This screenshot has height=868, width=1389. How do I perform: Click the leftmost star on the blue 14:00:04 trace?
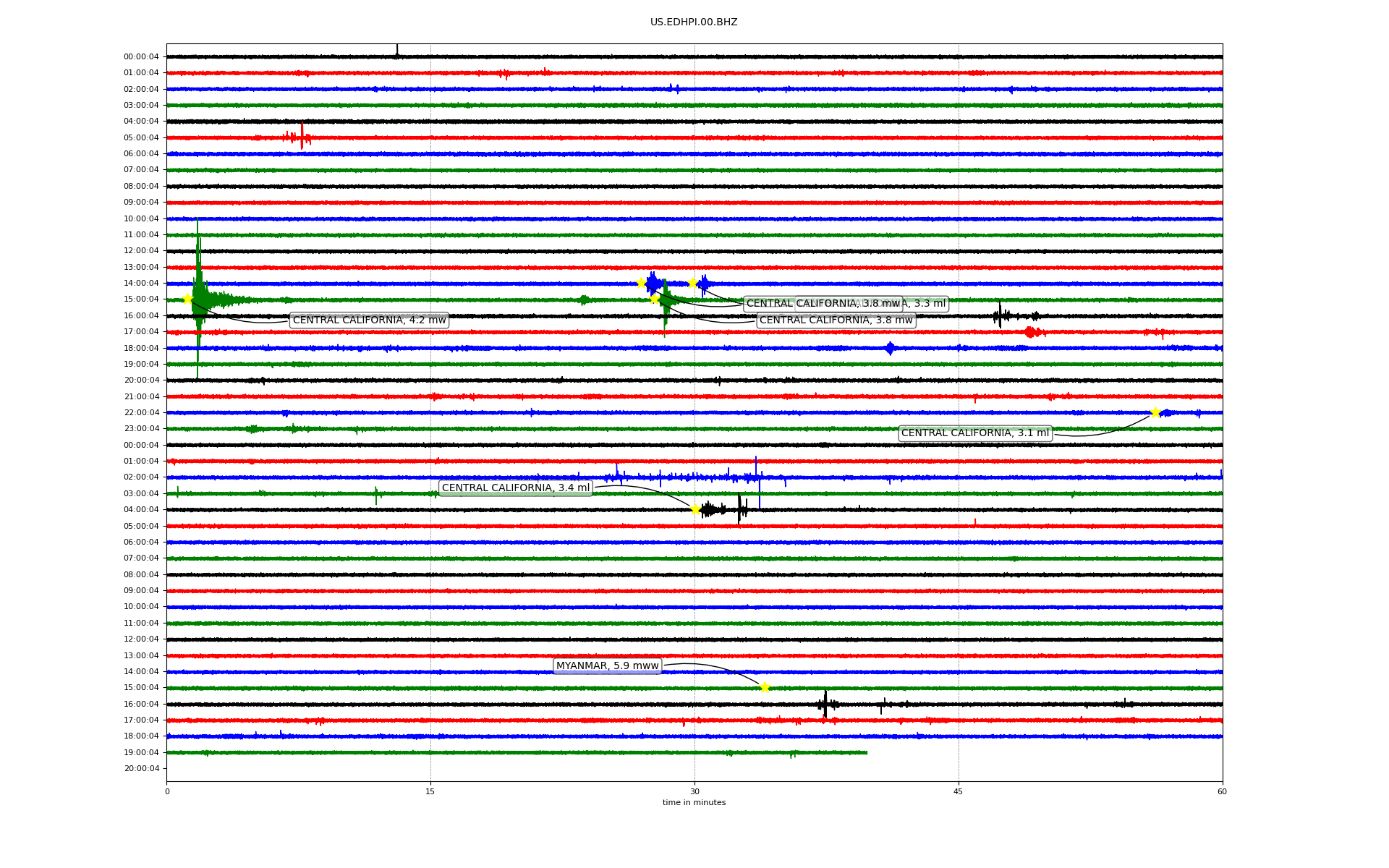(x=641, y=283)
